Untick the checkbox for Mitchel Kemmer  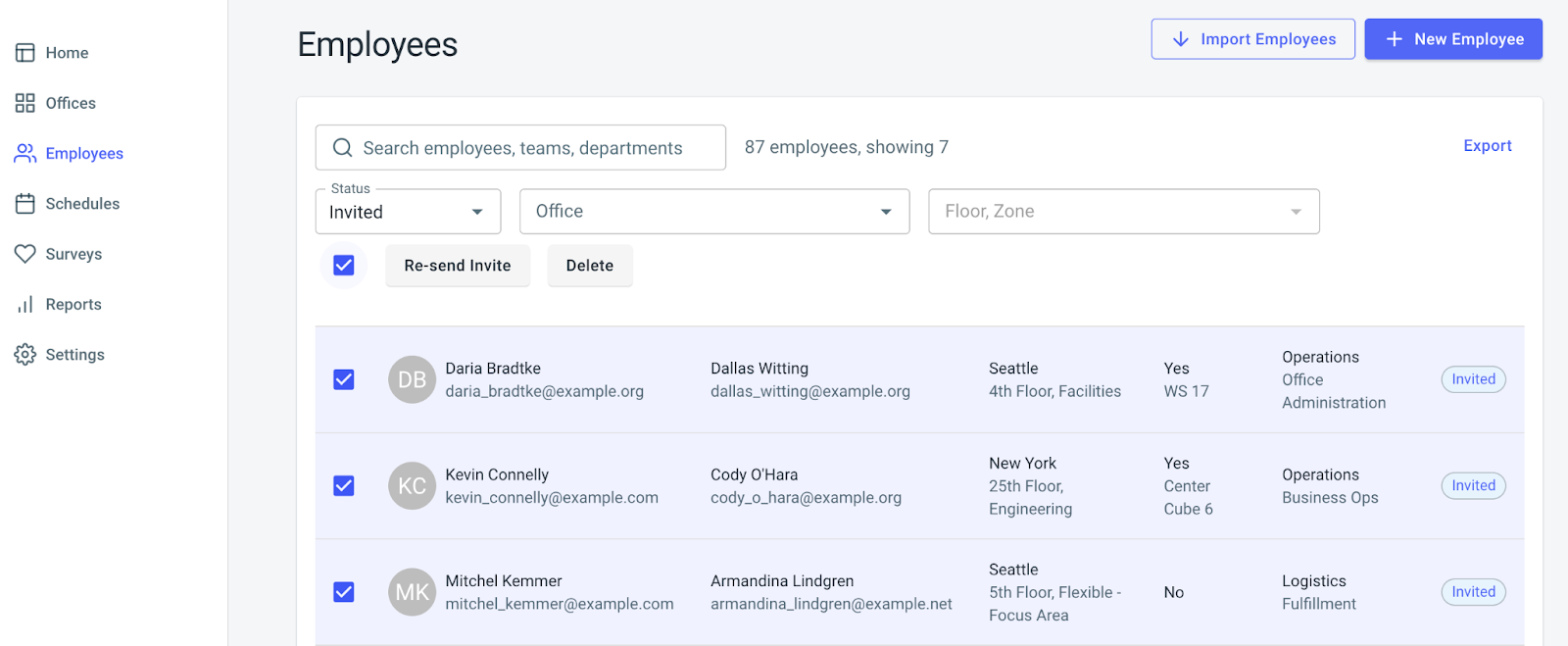coord(344,592)
